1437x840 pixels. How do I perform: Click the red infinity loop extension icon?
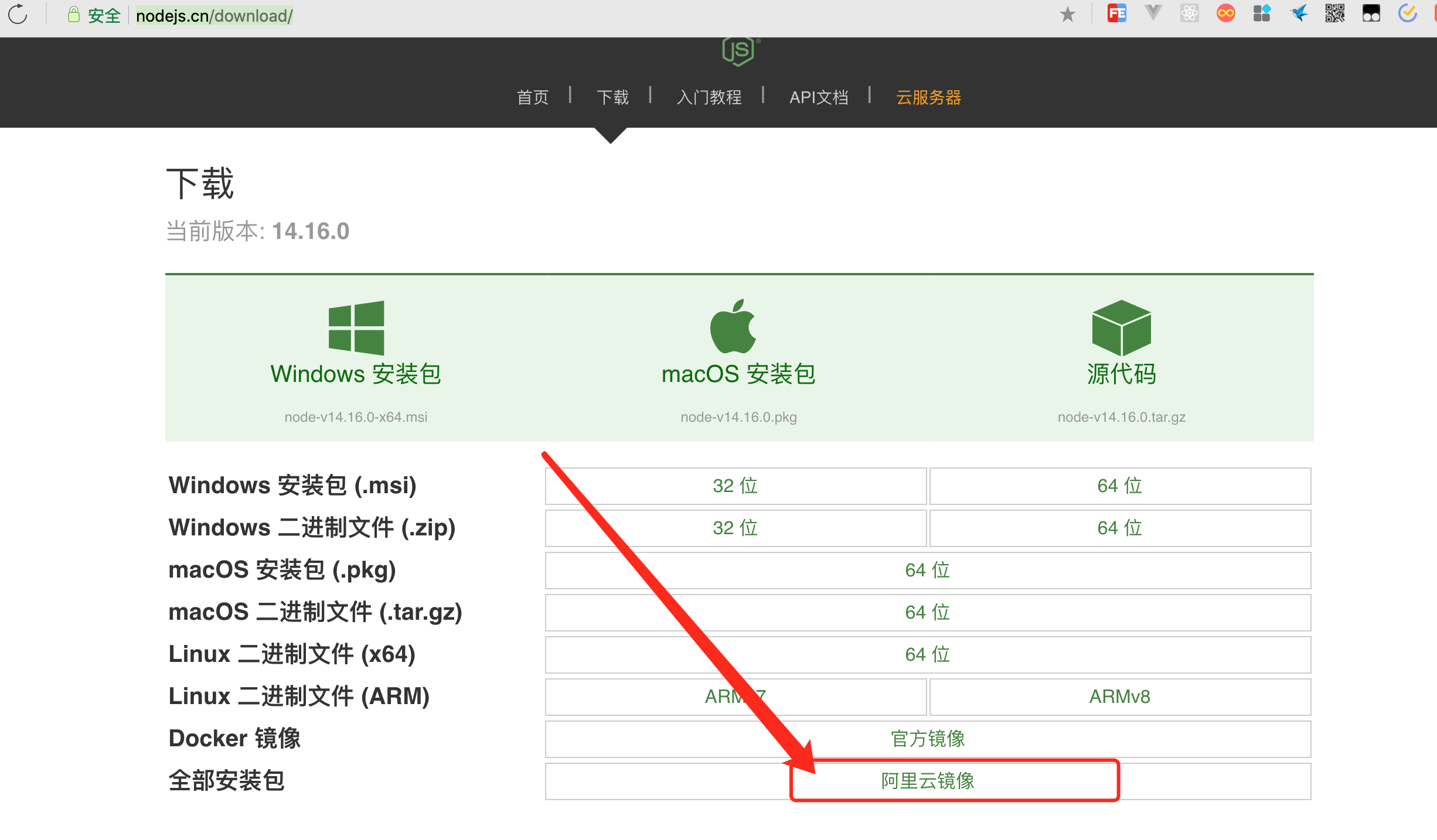click(x=1226, y=13)
